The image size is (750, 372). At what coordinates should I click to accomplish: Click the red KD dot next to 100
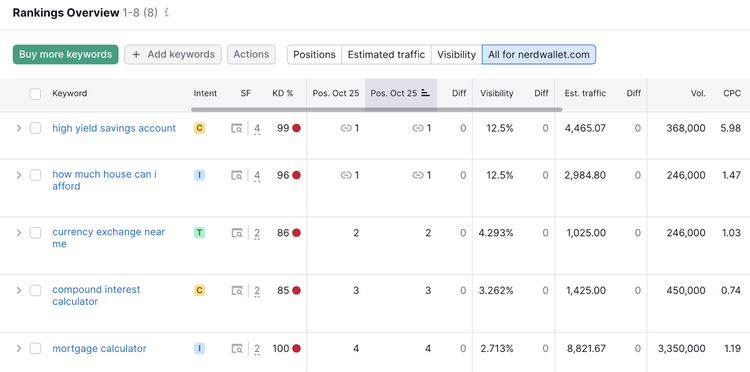(x=297, y=349)
